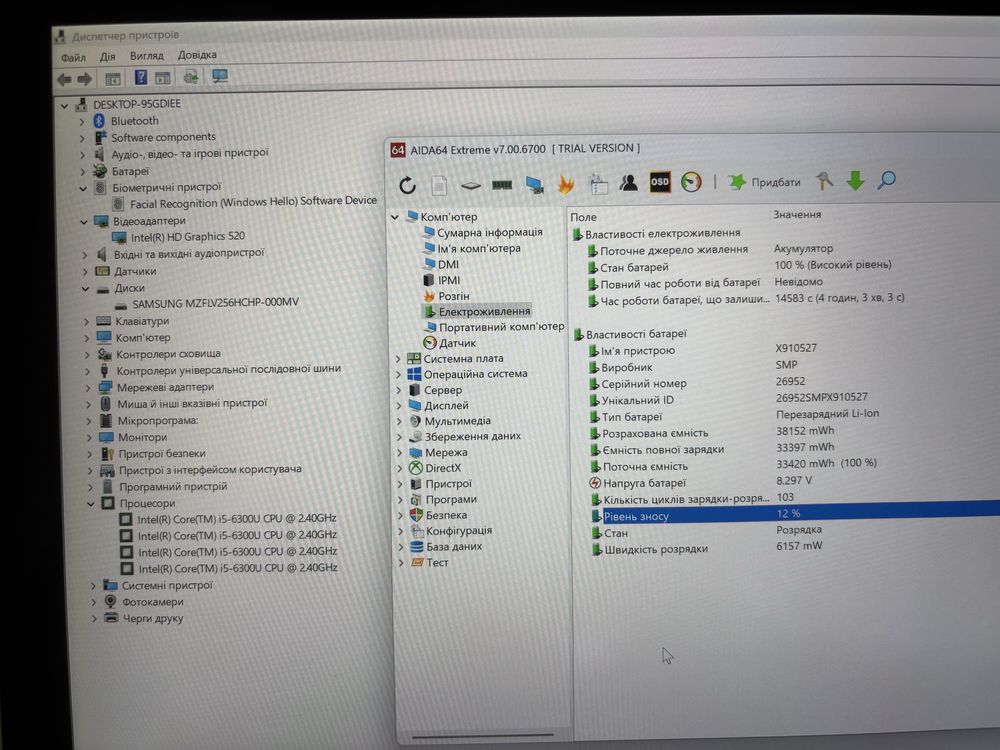
Task: Click the Device Manager update driver icon
Action: pyautogui.click(x=191, y=77)
